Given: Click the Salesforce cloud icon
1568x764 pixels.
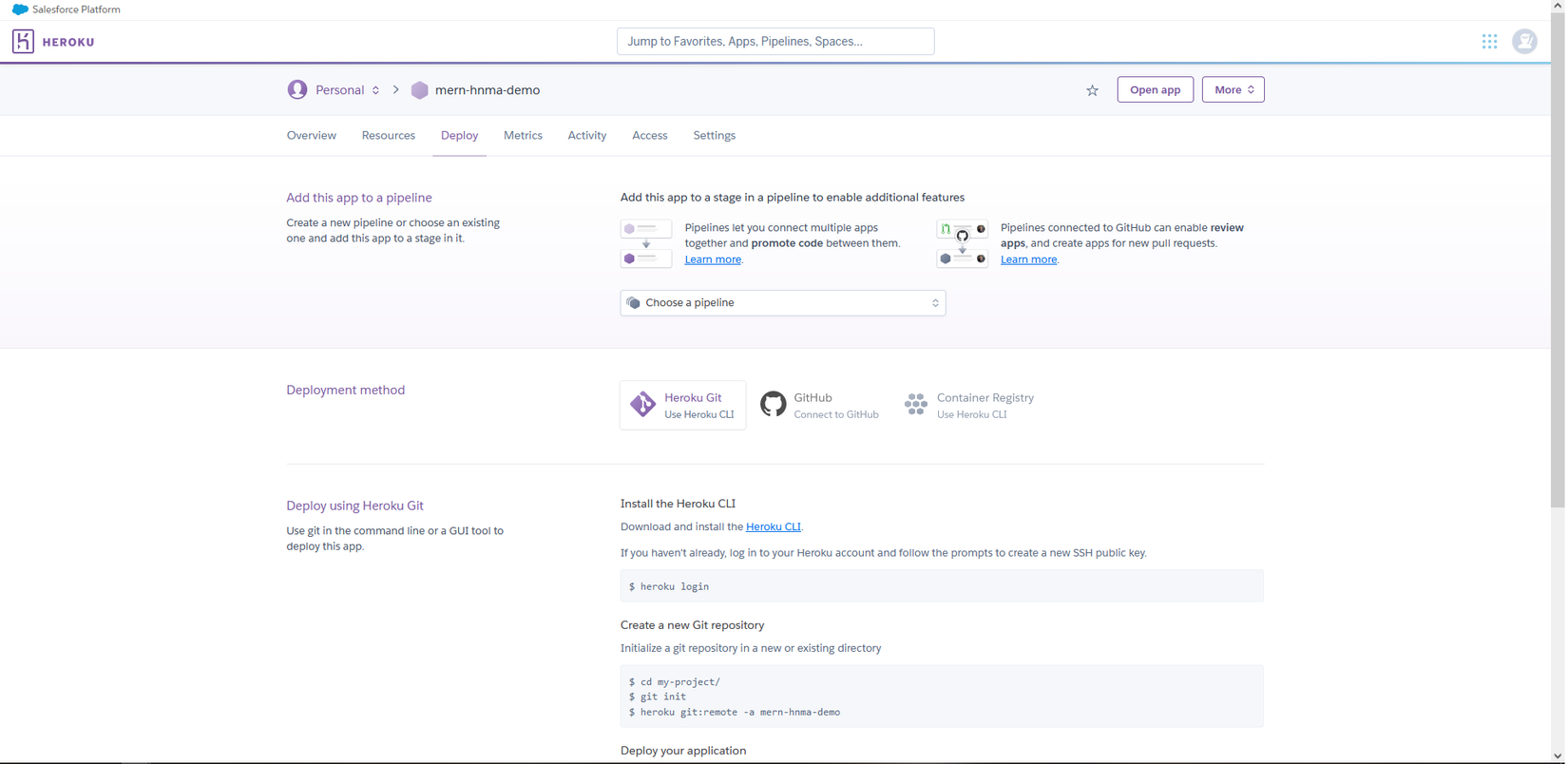Looking at the screenshot, I should 20,10.
